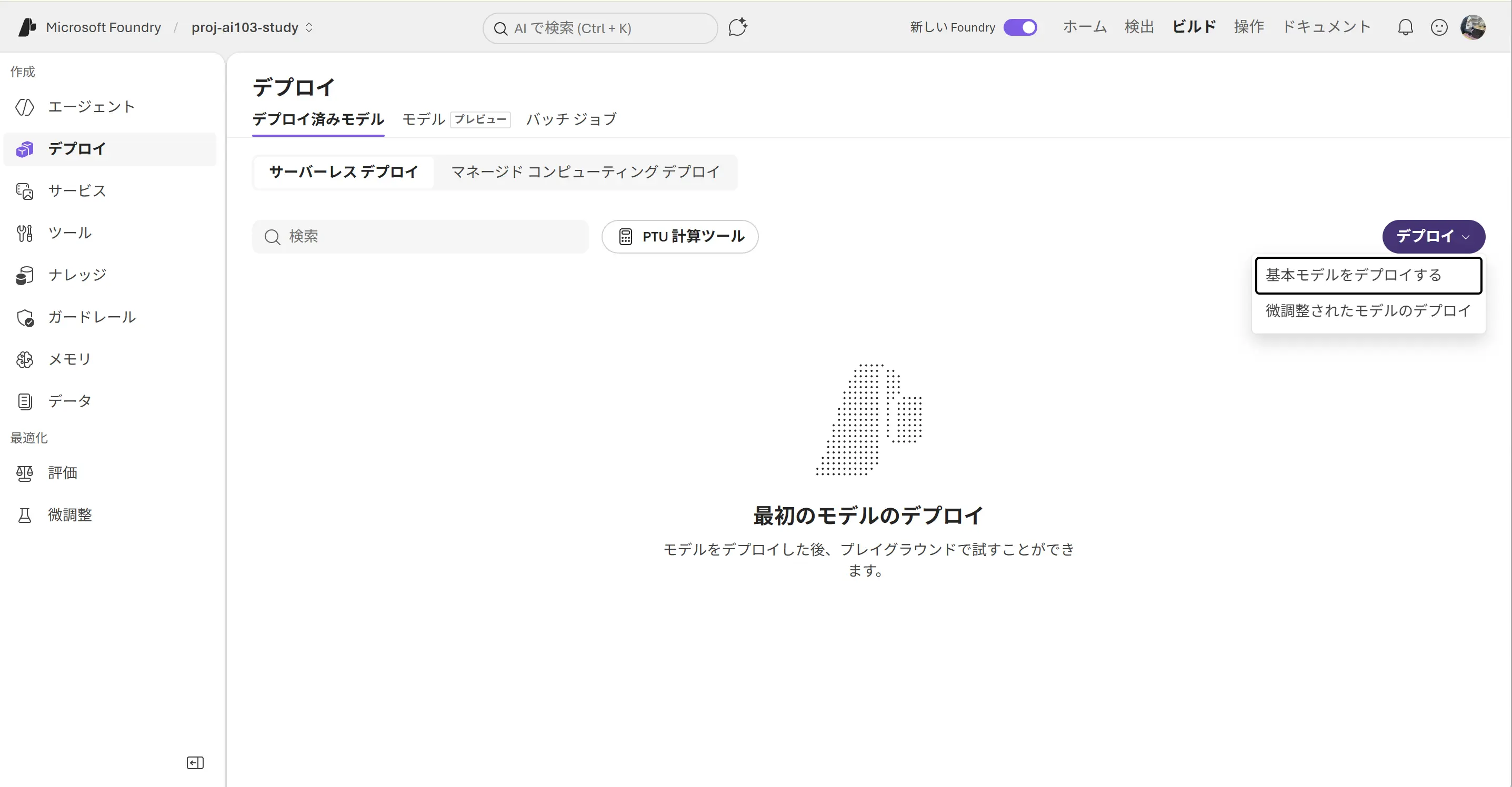
Task: Switch to the バッチ ジョブ tab
Action: tap(571, 119)
